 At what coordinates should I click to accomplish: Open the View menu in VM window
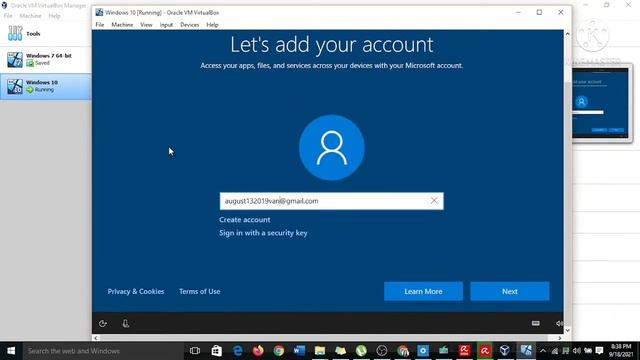146,25
